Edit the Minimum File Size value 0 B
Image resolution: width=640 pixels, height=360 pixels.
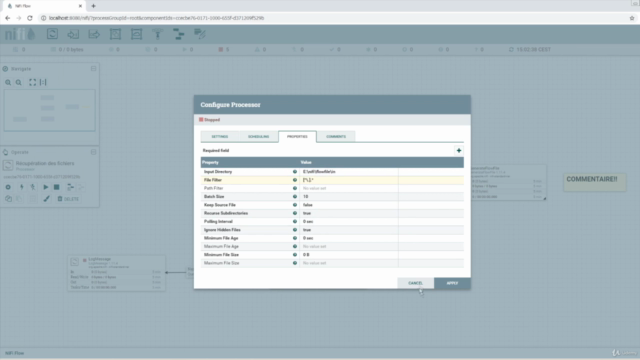pyautogui.click(x=349, y=255)
